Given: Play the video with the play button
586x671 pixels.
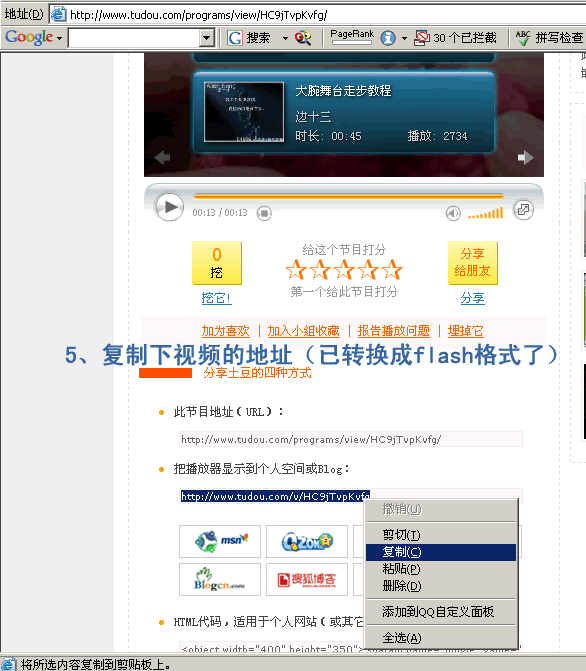Looking at the screenshot, I should click(170, 207).
